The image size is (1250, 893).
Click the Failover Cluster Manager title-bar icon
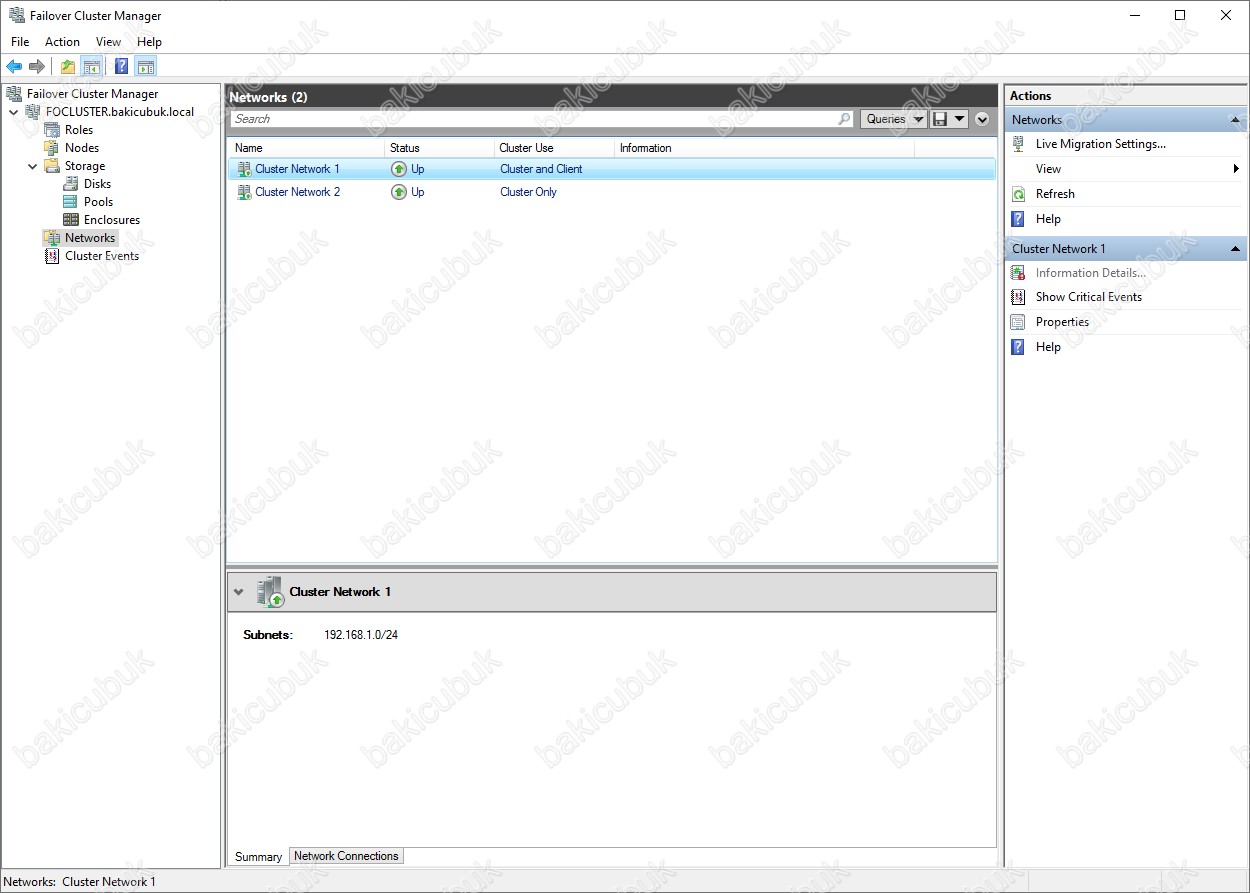[16, 15]
